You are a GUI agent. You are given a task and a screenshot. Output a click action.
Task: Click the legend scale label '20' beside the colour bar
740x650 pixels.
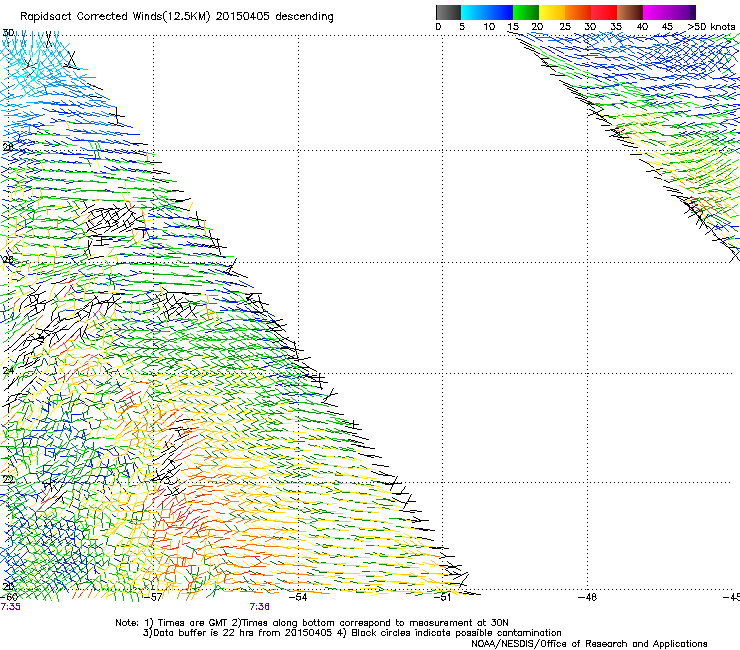click(x=537, y=27)
